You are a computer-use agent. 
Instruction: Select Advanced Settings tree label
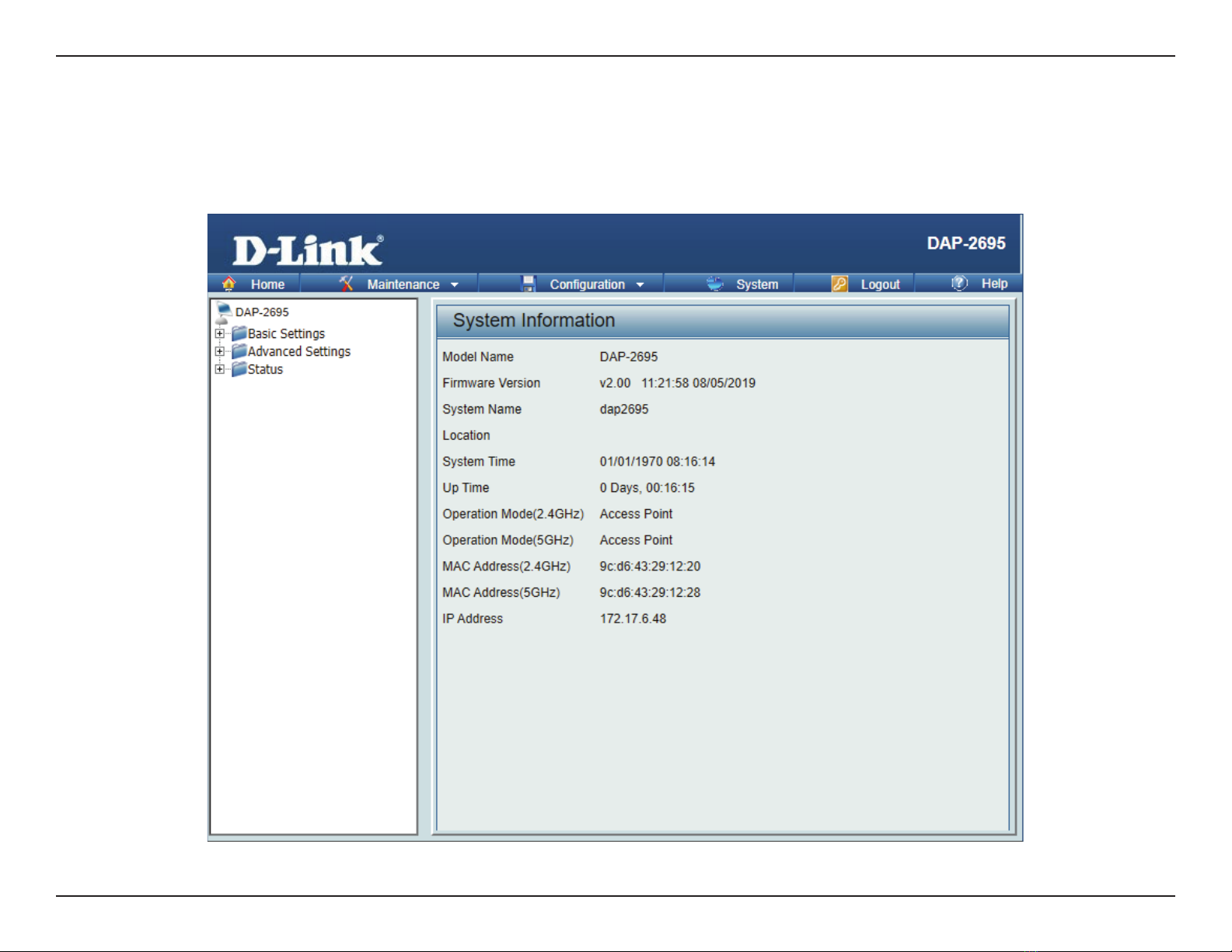point(299,351)
